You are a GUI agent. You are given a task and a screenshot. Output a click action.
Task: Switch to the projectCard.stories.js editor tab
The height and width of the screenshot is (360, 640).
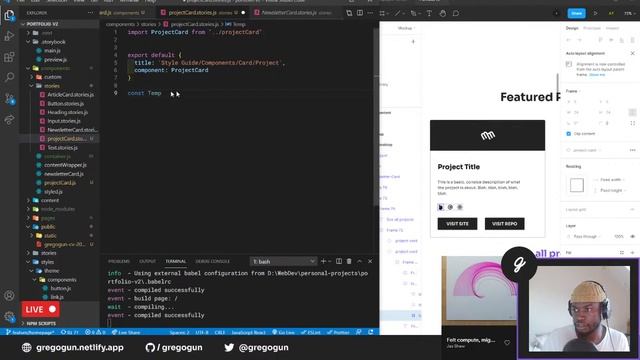203,13
